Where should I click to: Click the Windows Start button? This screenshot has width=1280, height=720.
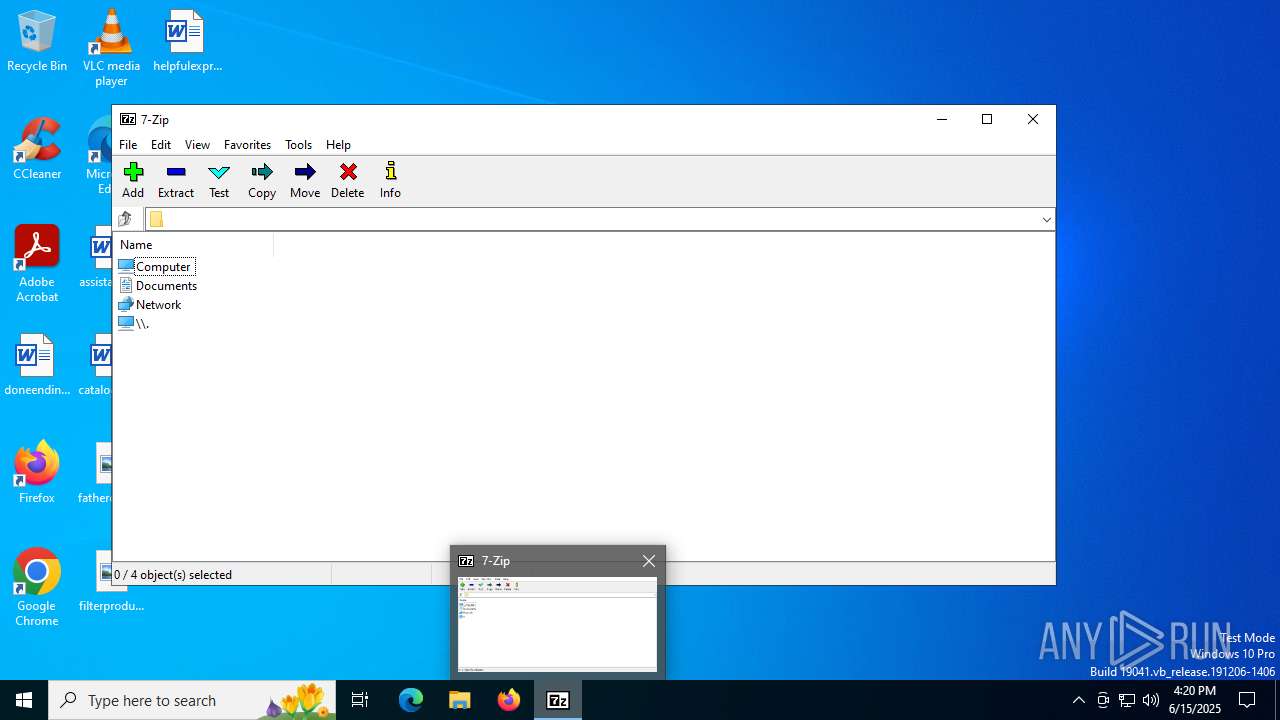24,700
